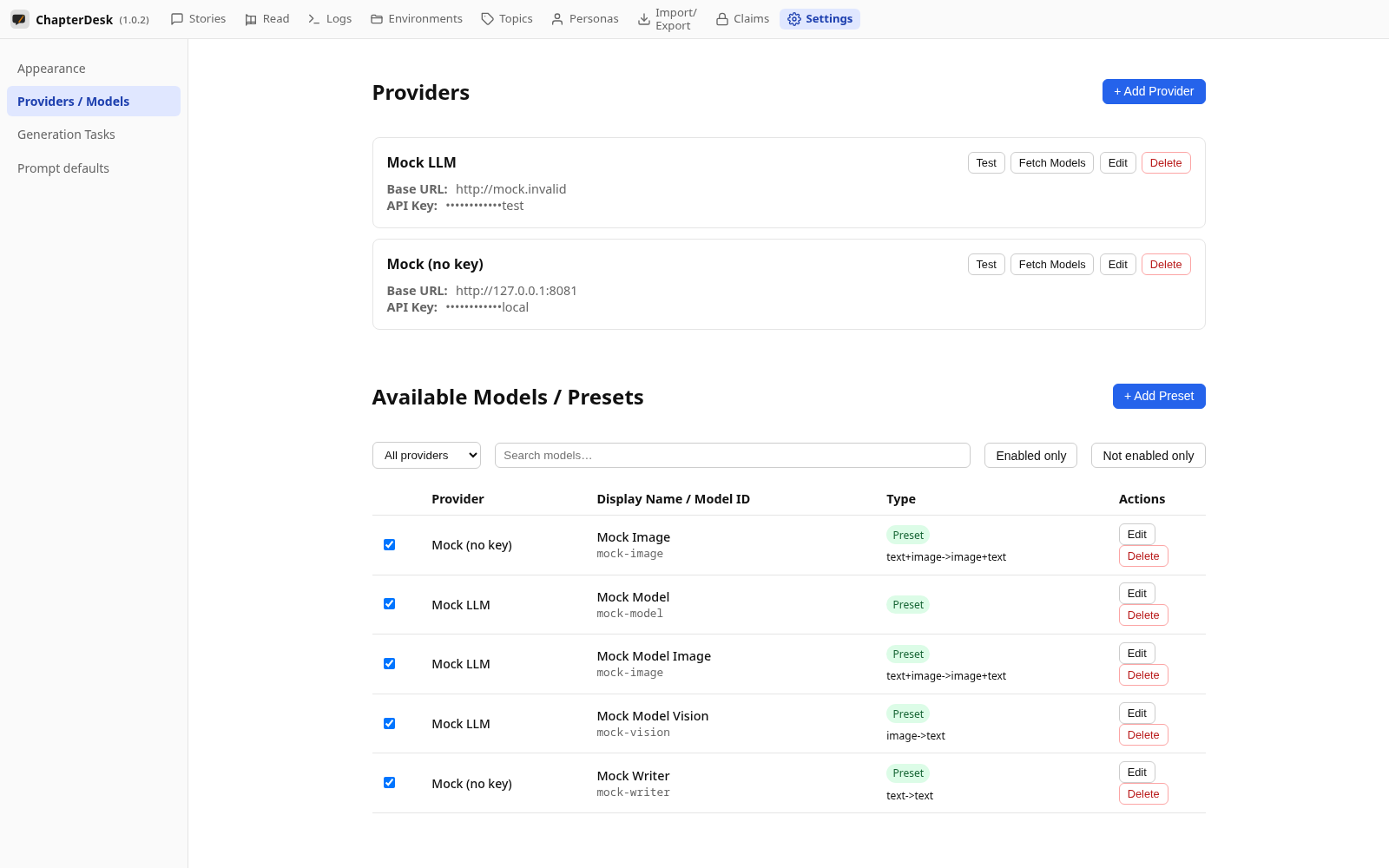
Task: Uncheck the Mock Model row checkbox
Action: click(389, 604)
